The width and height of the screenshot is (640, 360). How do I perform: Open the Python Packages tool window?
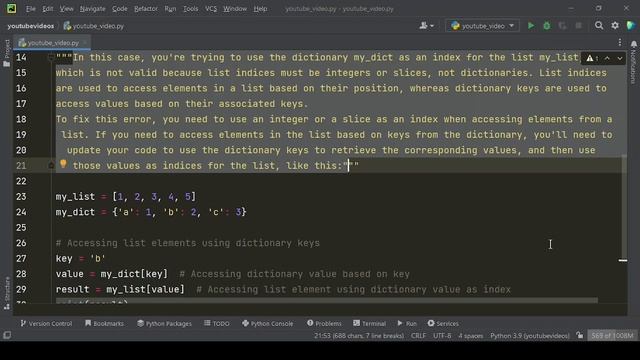point(164,323)
